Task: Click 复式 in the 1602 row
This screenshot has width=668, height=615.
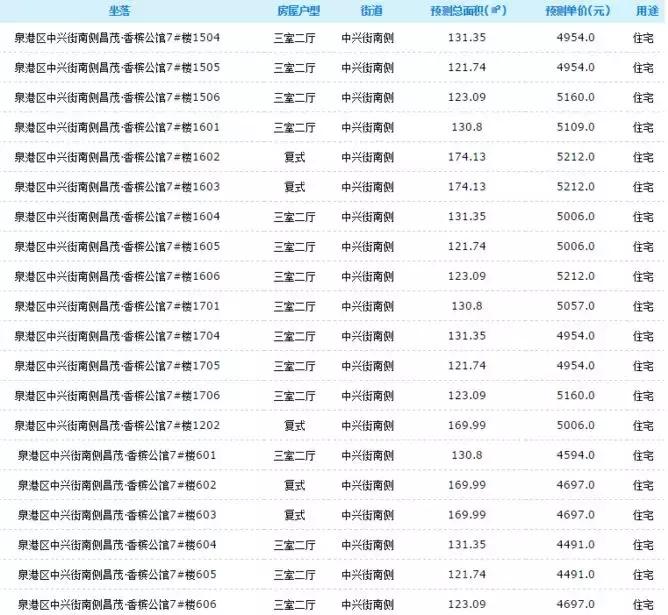Action: point(295,157)
